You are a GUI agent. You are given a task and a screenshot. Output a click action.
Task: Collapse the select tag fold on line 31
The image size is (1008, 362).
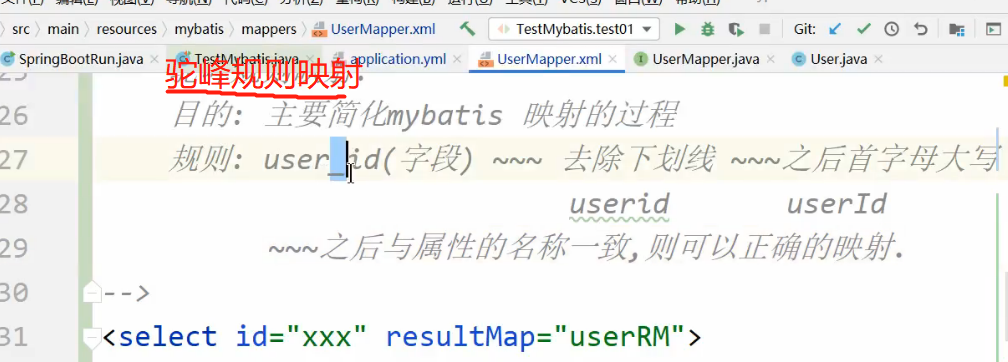[x=93, y=337]
